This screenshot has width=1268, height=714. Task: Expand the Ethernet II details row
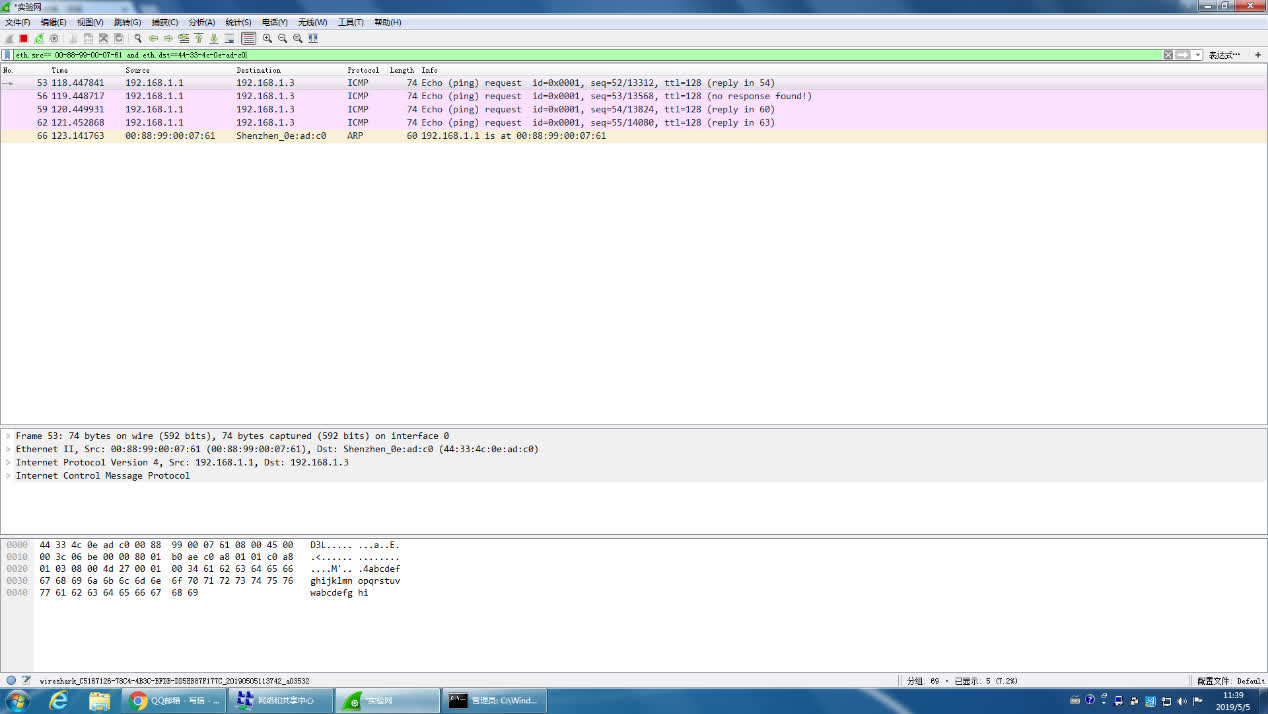(8, 450)
